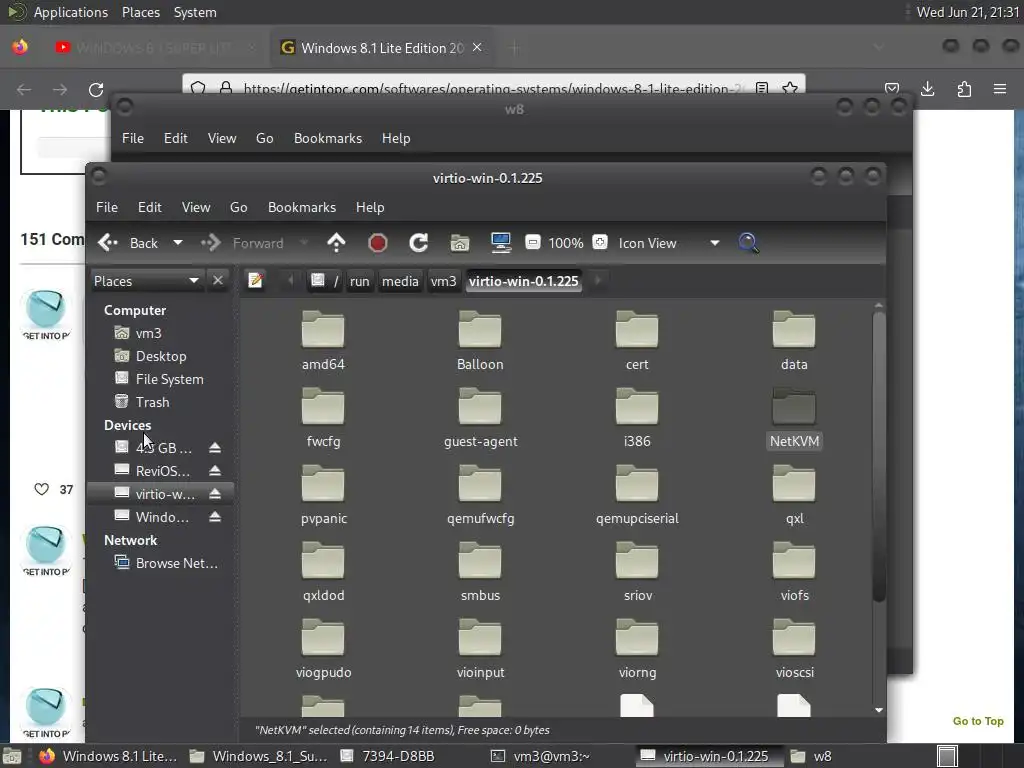Reload the Firefox page
The width and height of the screenshot is (1024, 768).
click(x=96, y=89)
